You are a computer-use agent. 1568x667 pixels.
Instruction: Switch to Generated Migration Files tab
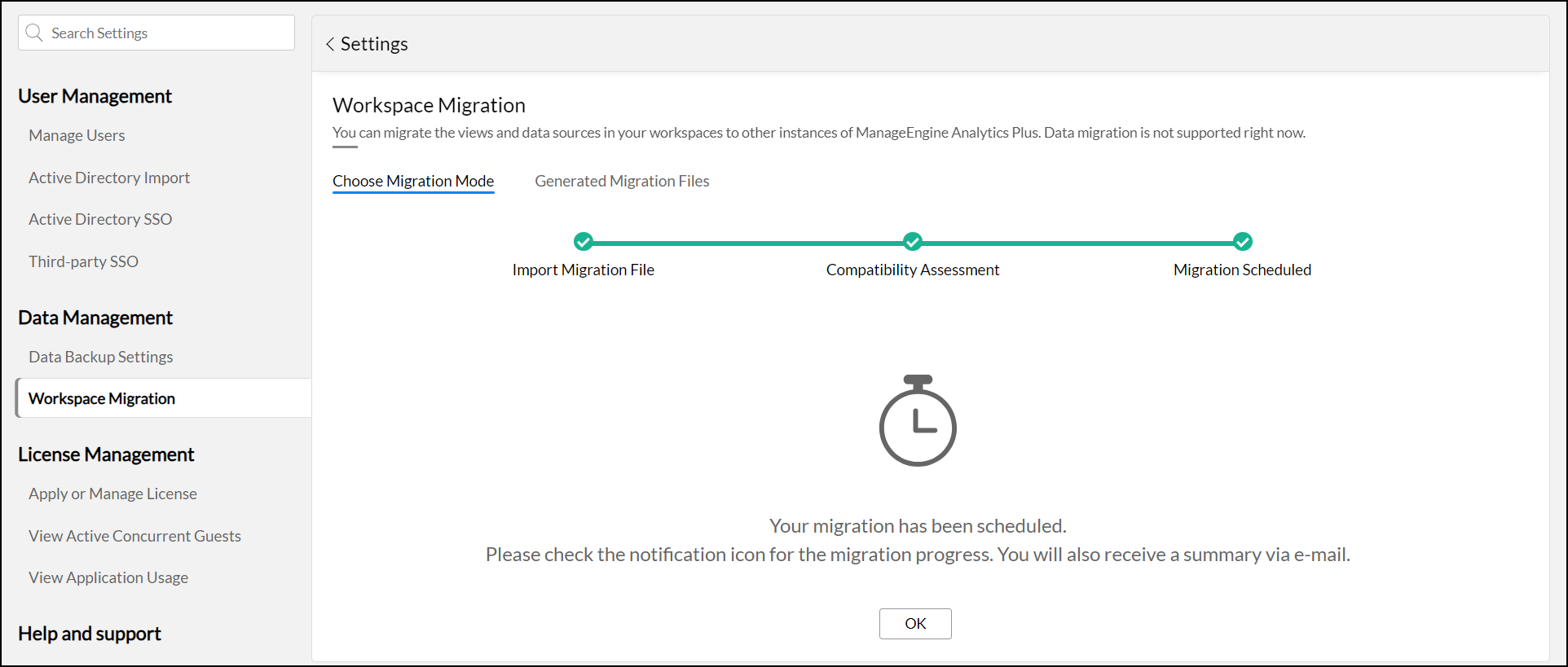(x=622, y=181)
